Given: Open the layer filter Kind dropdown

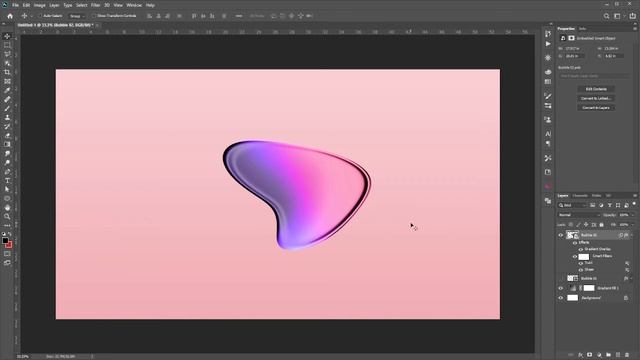Looking at the screenshot, I should point(572,205).
